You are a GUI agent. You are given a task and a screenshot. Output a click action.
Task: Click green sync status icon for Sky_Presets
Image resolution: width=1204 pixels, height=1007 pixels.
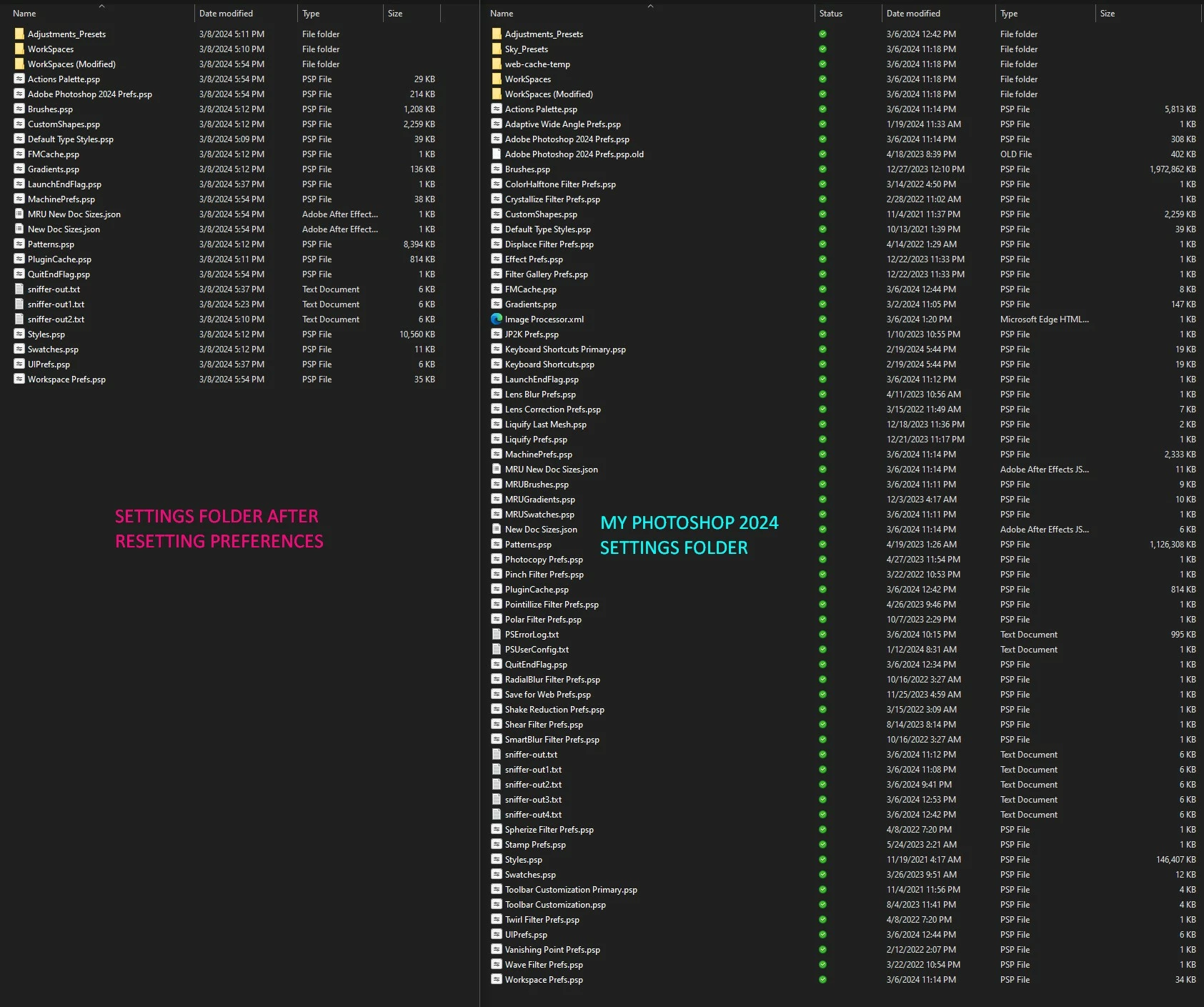[x=822, y=49]
